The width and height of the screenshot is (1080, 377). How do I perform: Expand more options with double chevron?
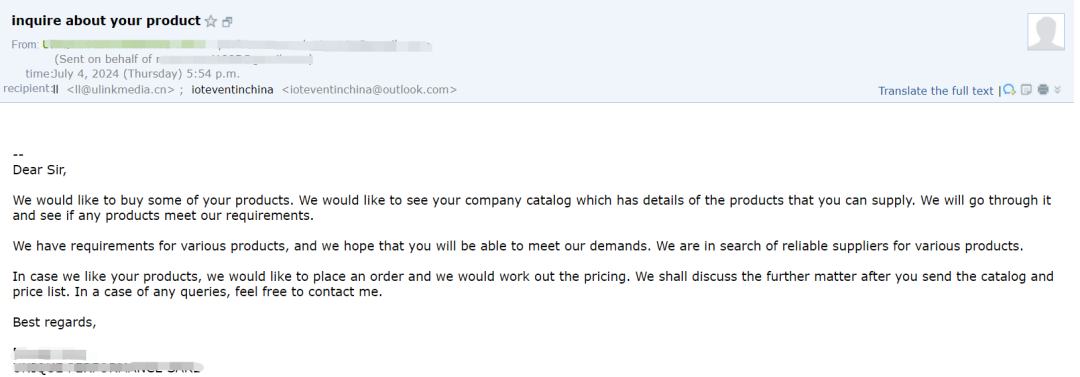pyautogui.click(x=1058, y=90)
